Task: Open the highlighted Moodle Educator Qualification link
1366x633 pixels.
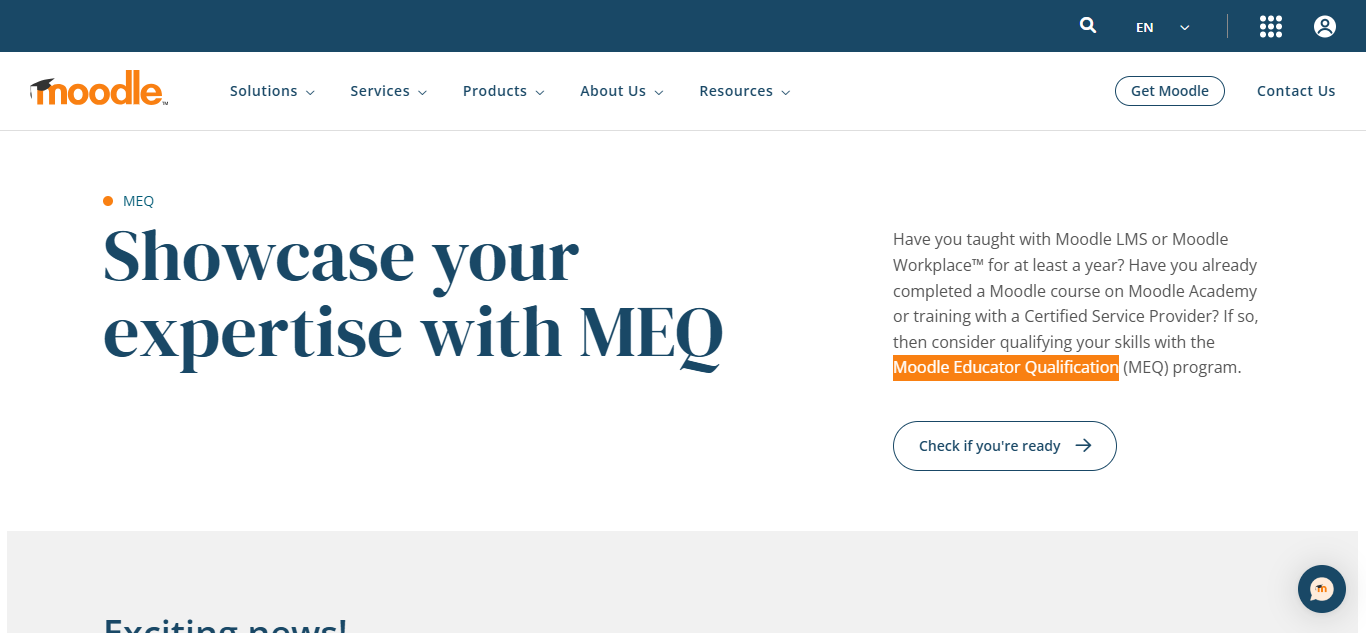Action: click(1005, 367)
